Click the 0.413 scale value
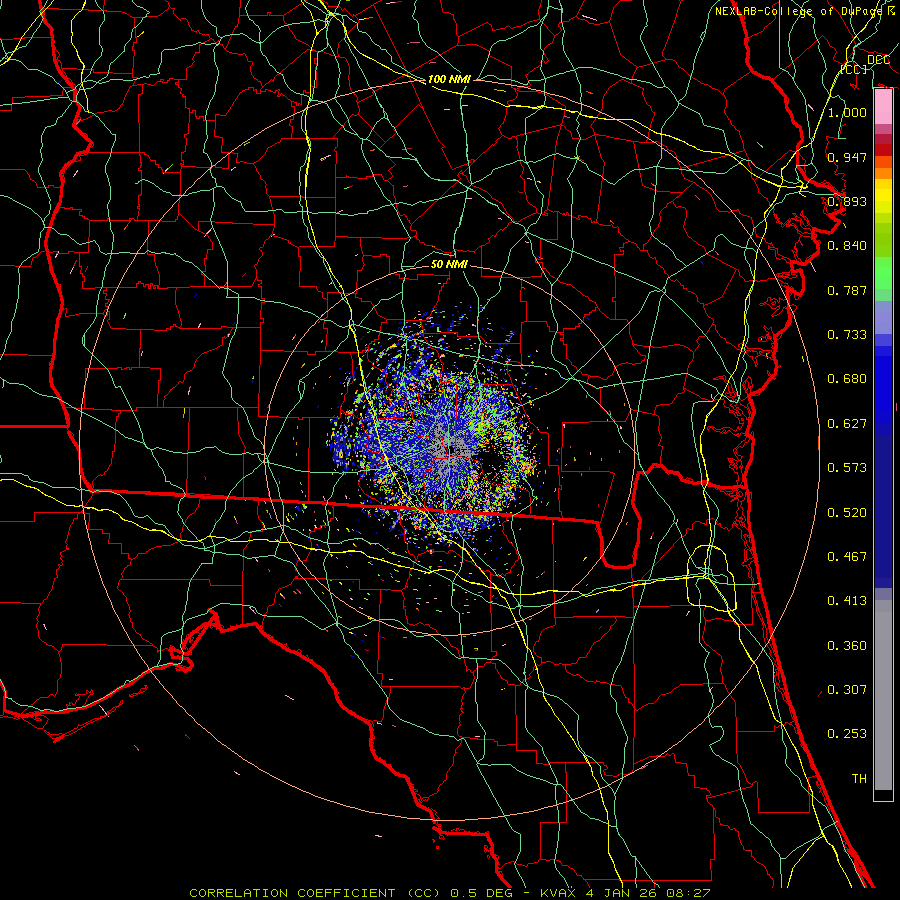The height and width of the screenshot is (900, 900). [847, 600]
